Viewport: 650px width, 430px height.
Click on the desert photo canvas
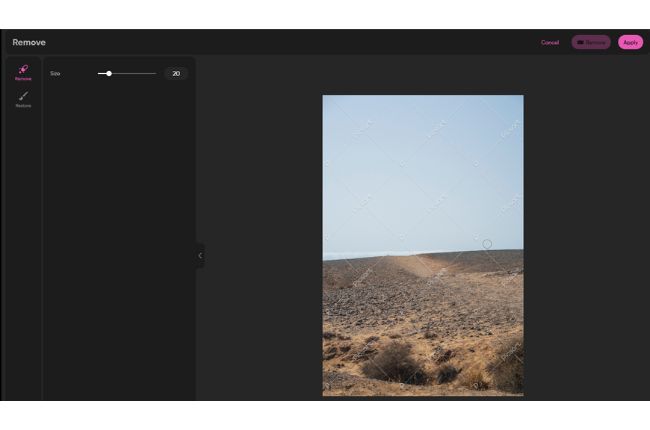point(423,245)
